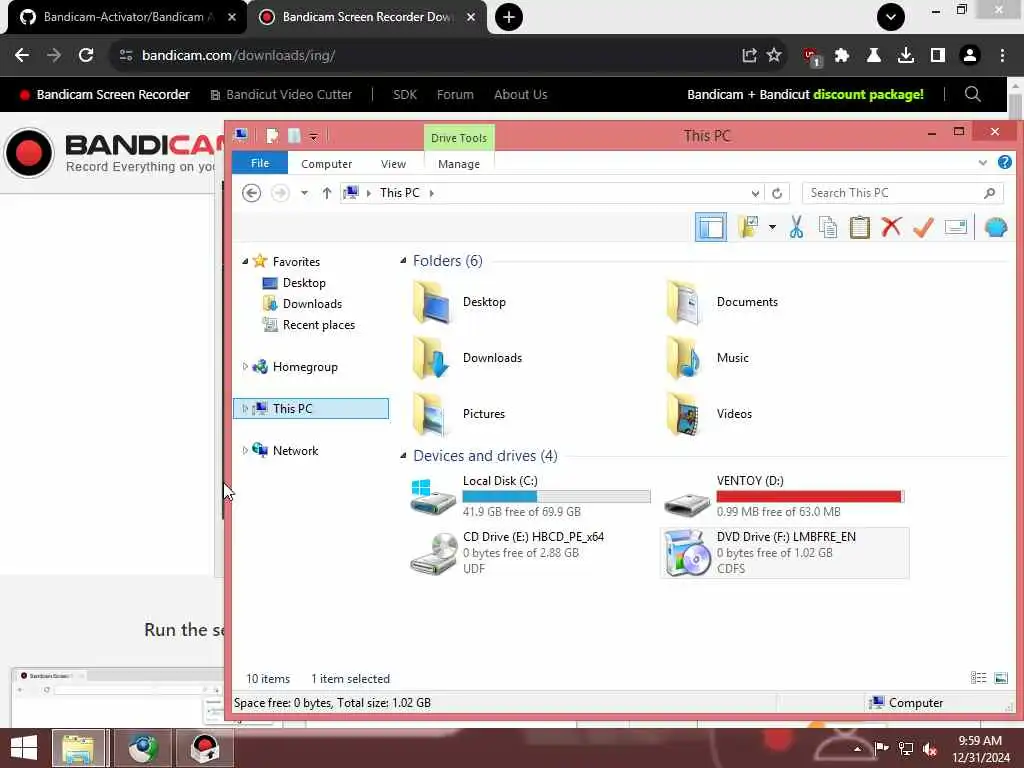This screenshot has width=1024, height=768.
Task: Open browser extensions puzzle icon
Action: coord(842,55)
